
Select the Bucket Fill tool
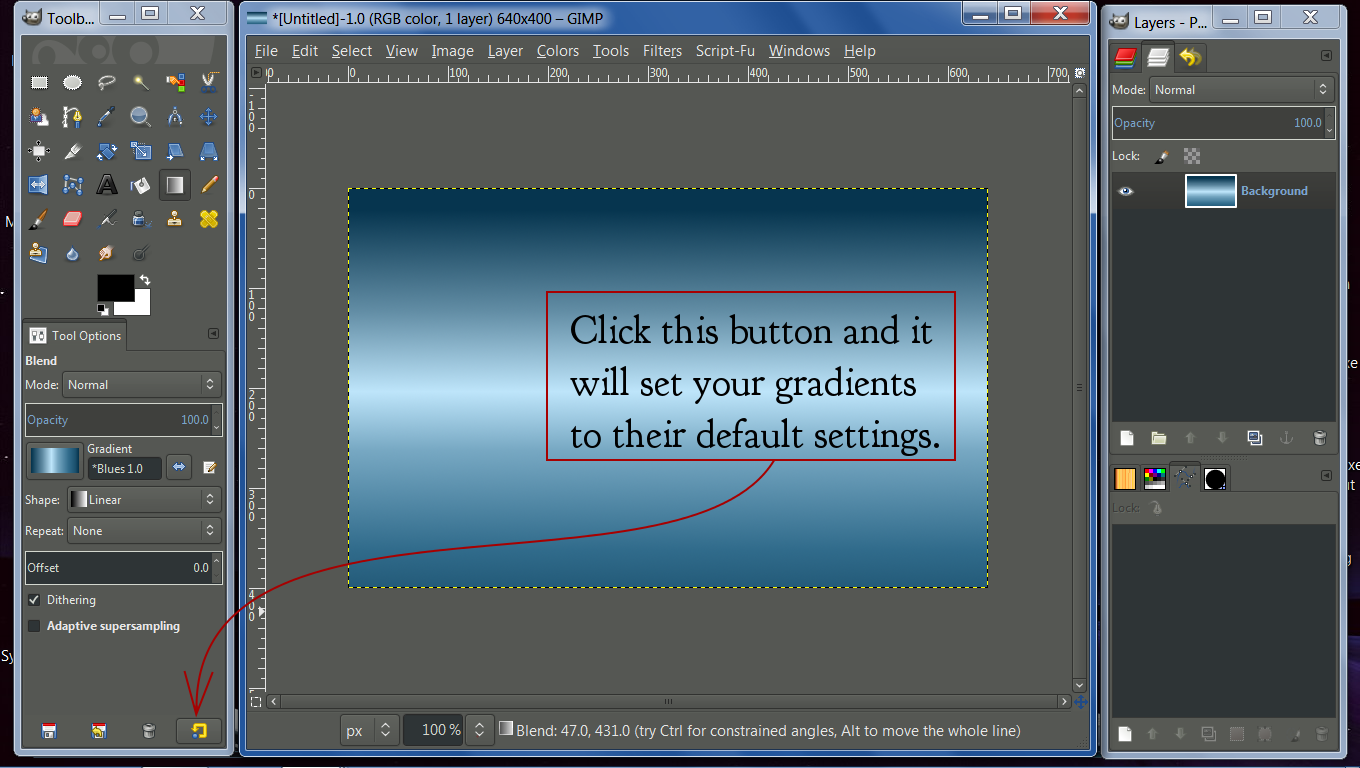(x=141, y=185)
